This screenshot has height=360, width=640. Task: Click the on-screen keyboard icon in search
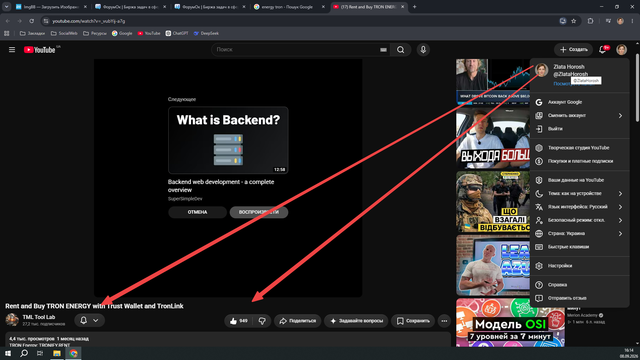pyautogui.click(x=383, y=50)
